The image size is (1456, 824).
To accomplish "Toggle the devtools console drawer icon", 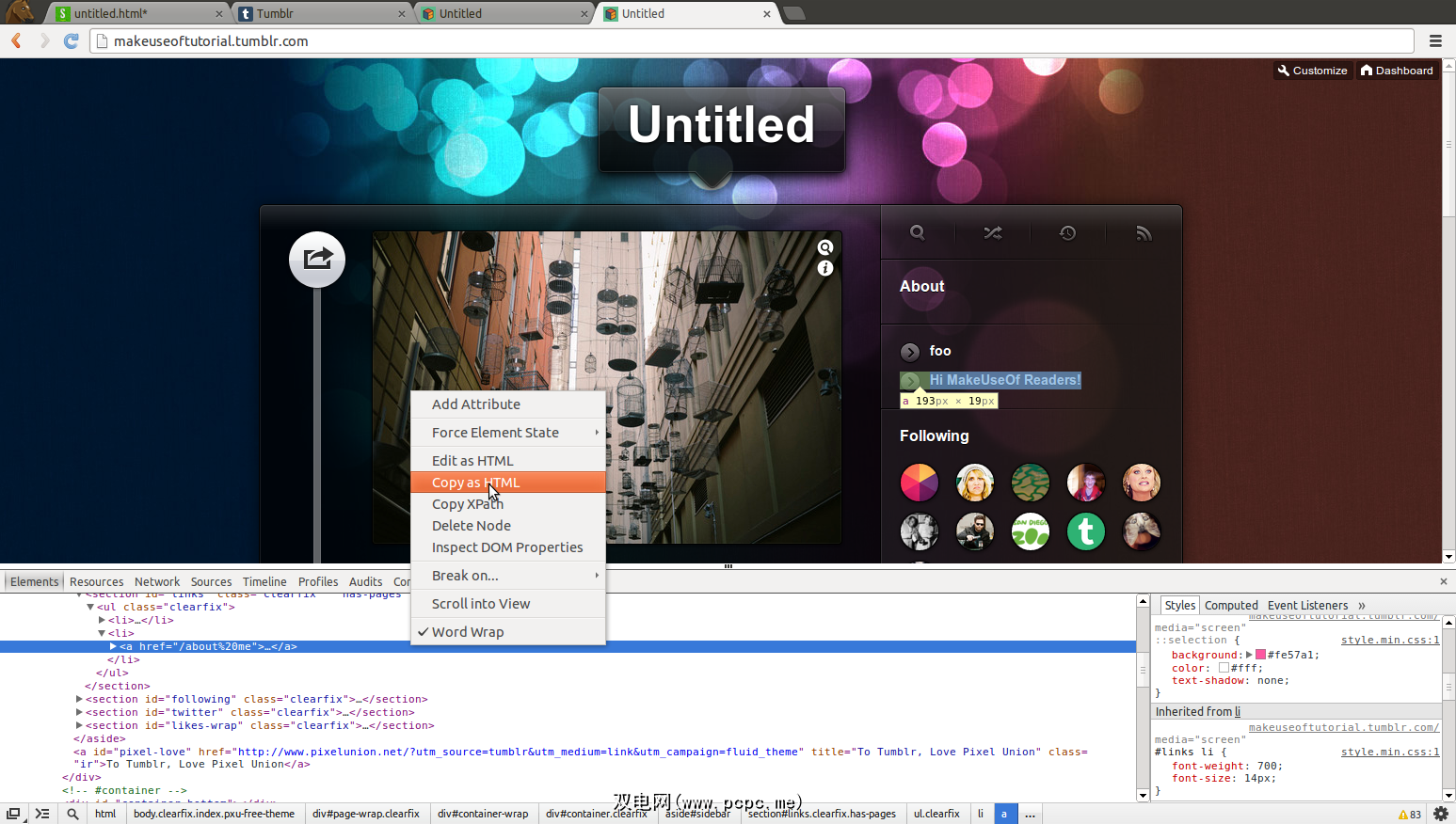I will click(x=42, y=814).
